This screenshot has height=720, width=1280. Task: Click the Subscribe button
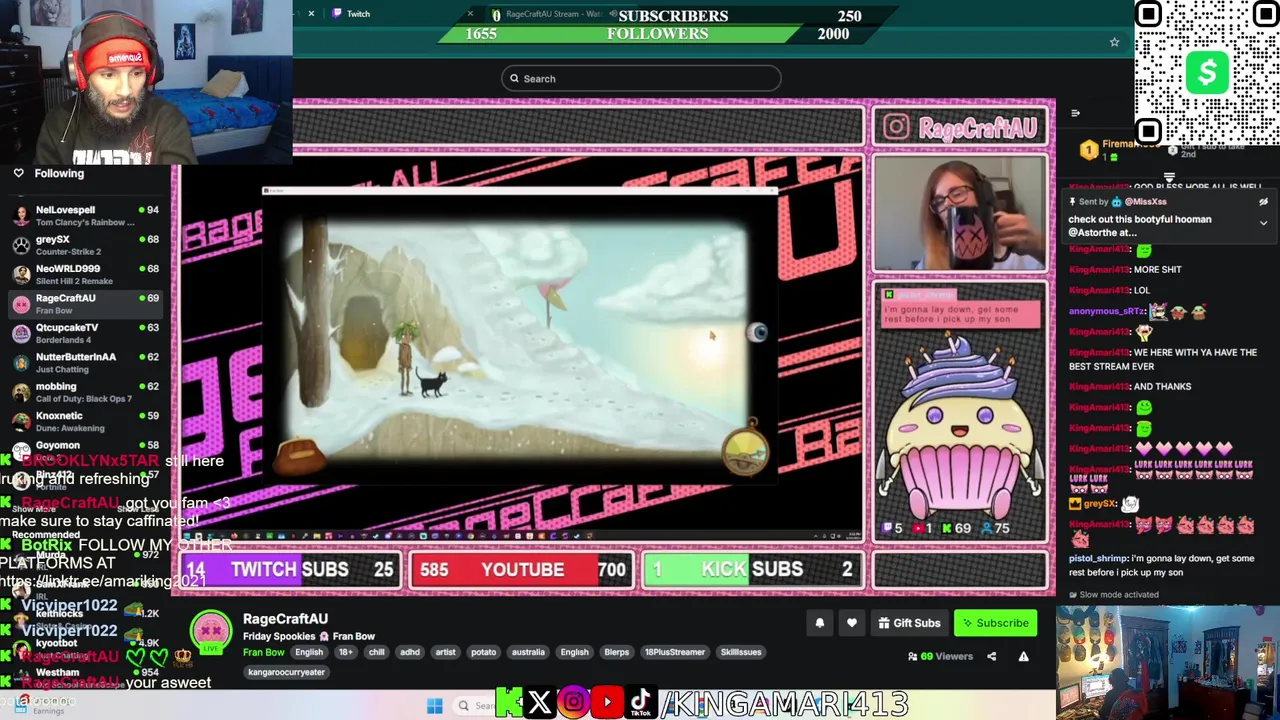point(995,623)
